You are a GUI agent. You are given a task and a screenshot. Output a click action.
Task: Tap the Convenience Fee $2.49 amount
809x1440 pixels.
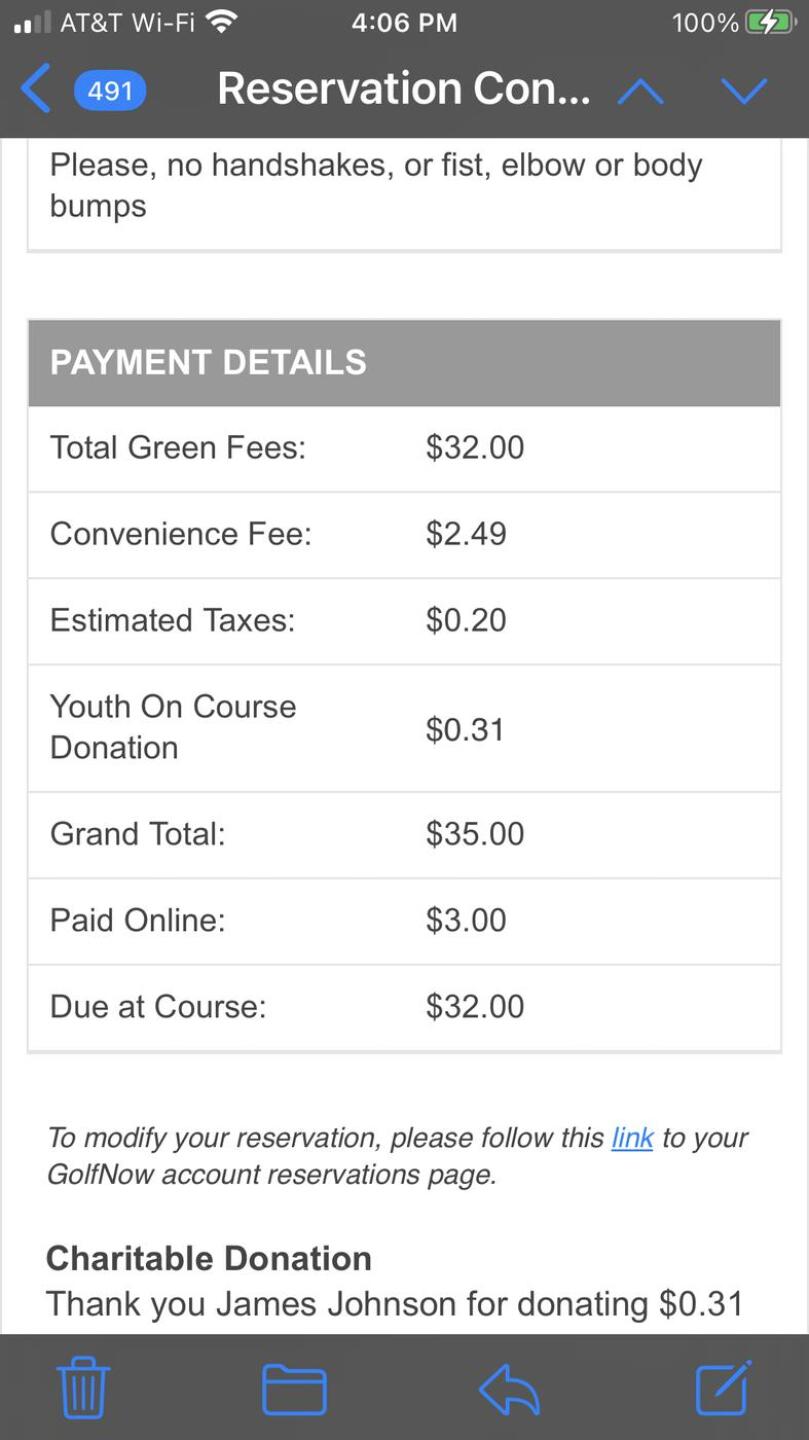click(466, 534)
